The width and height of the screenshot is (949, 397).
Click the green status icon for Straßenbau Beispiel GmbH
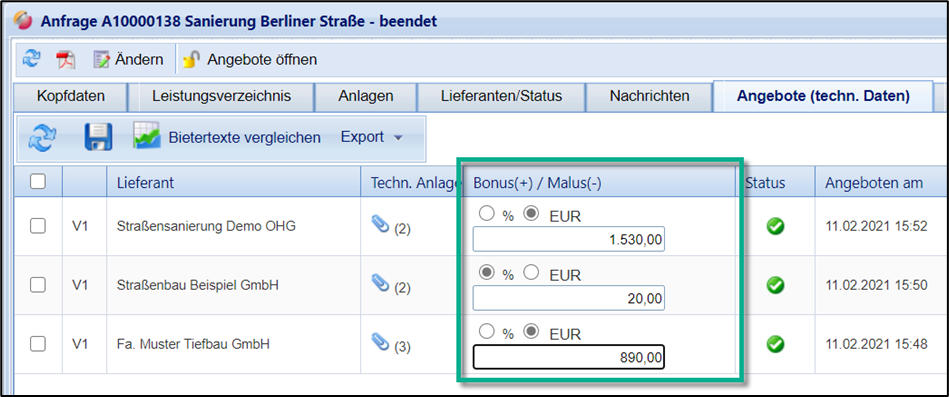(x=775, y=285)
